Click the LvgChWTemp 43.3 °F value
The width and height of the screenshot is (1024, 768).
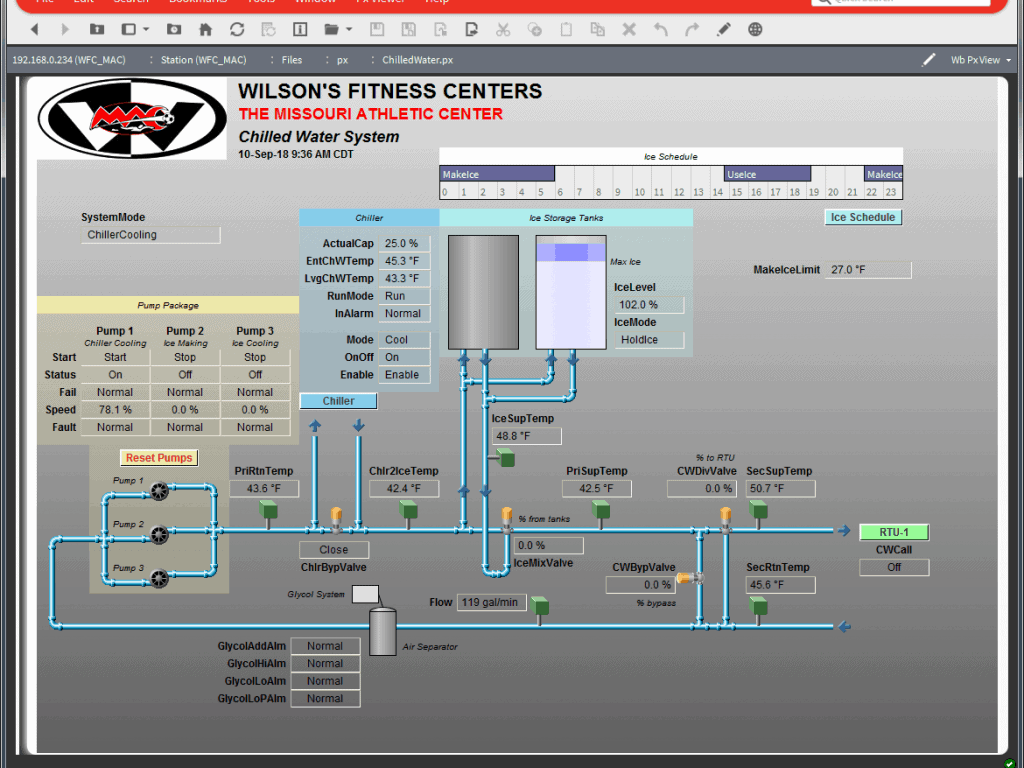[x=404, y=279]
